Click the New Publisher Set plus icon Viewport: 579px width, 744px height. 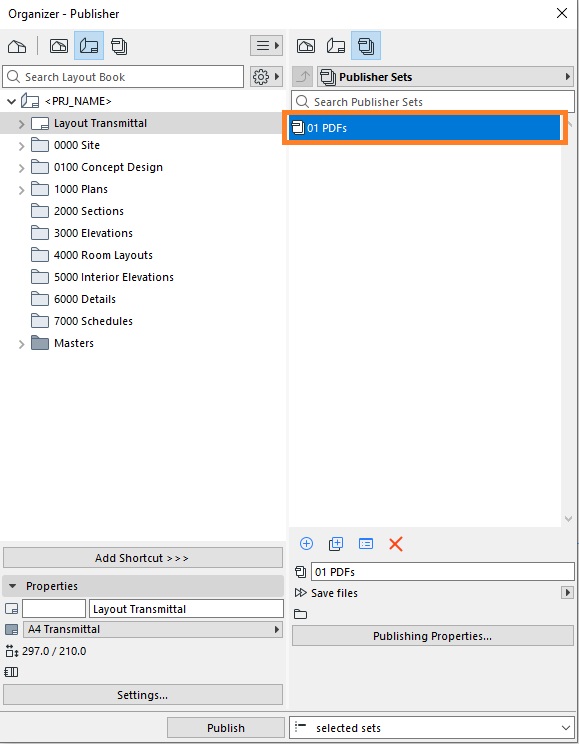tap(307, 543)
